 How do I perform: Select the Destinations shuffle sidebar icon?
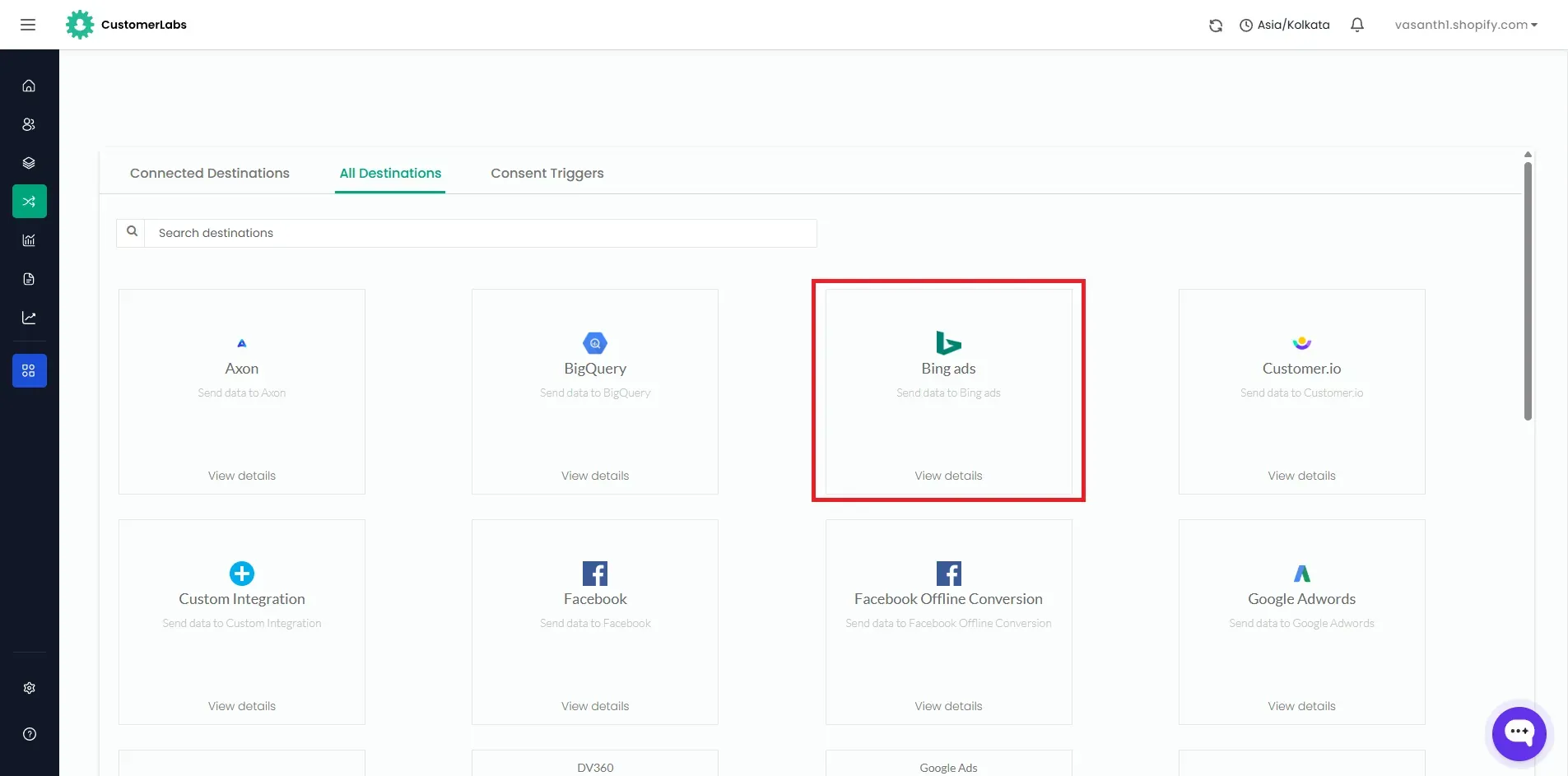point(30,202)
